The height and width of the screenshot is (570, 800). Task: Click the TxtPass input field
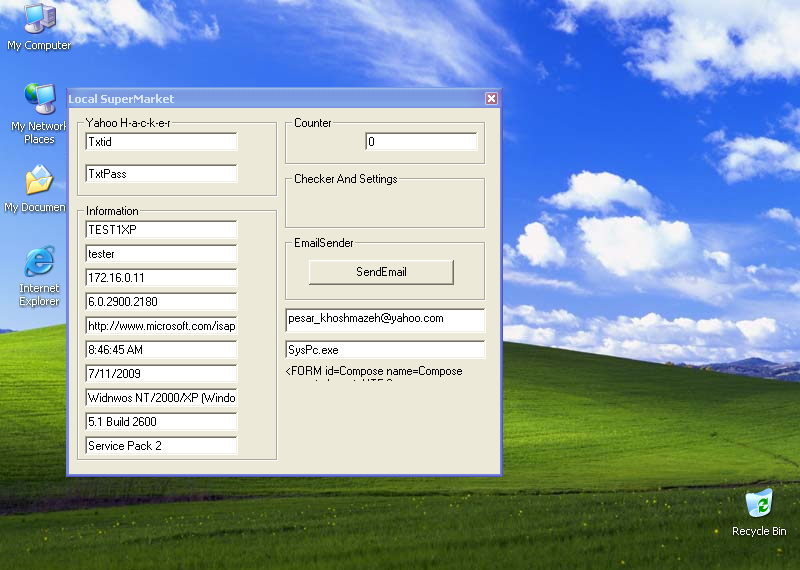(161, 174)
